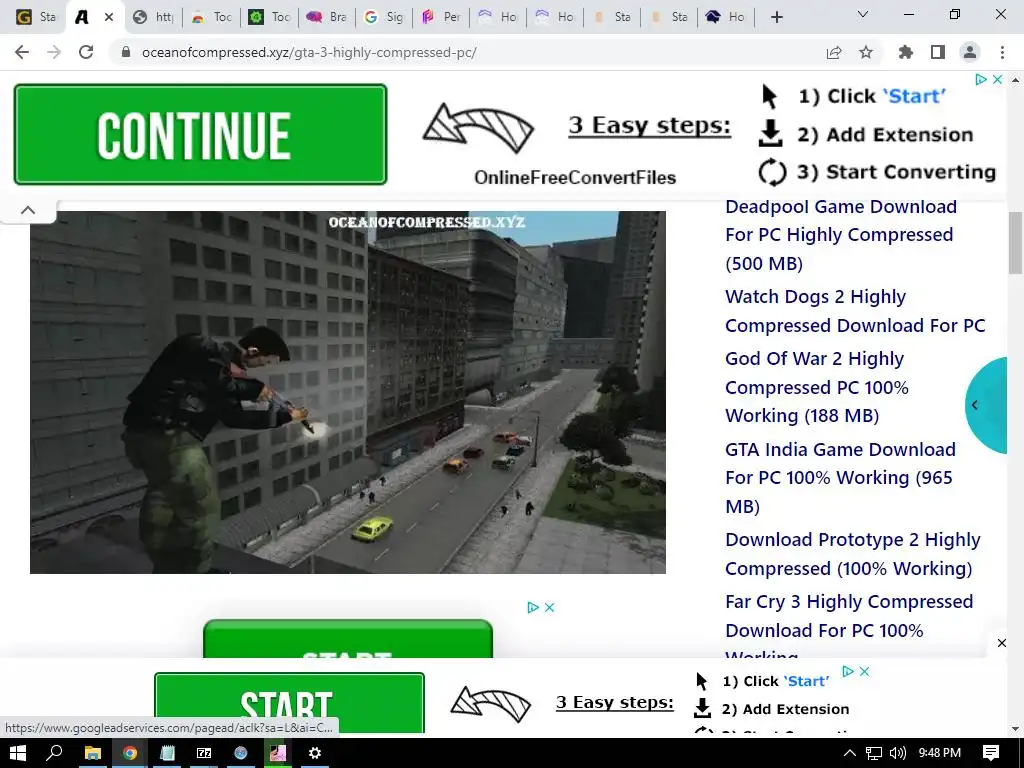The image size is (1024, 768).
Task: Switch to the 'Bra' tab
Action: pyautogui.click(x=327, y=17)
